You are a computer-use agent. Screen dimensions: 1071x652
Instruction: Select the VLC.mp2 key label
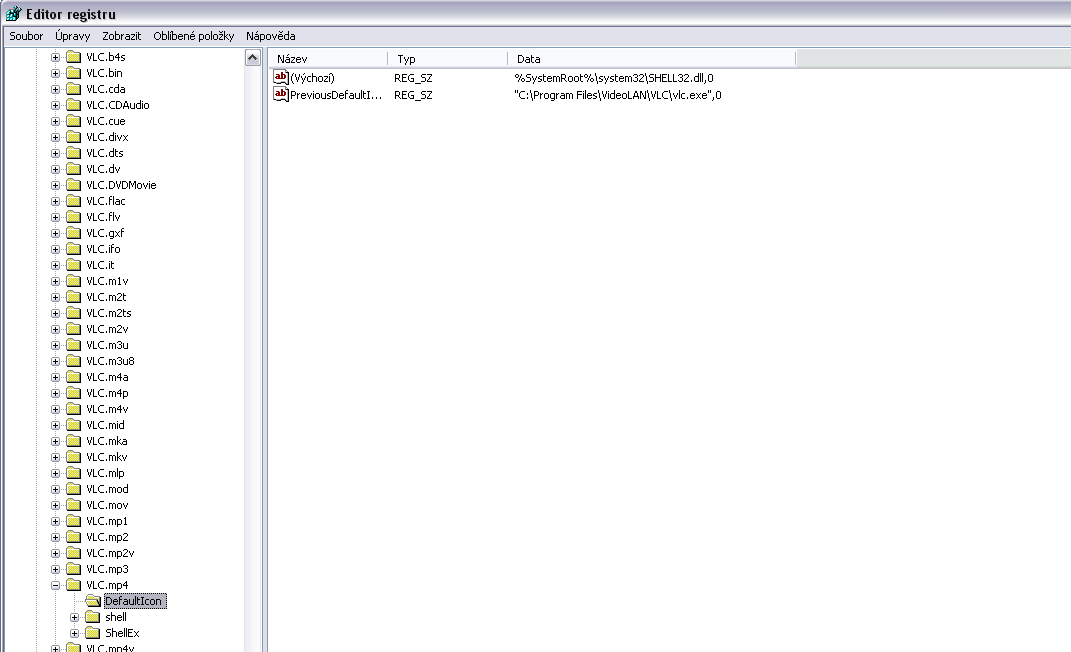[x=107, y=537]
